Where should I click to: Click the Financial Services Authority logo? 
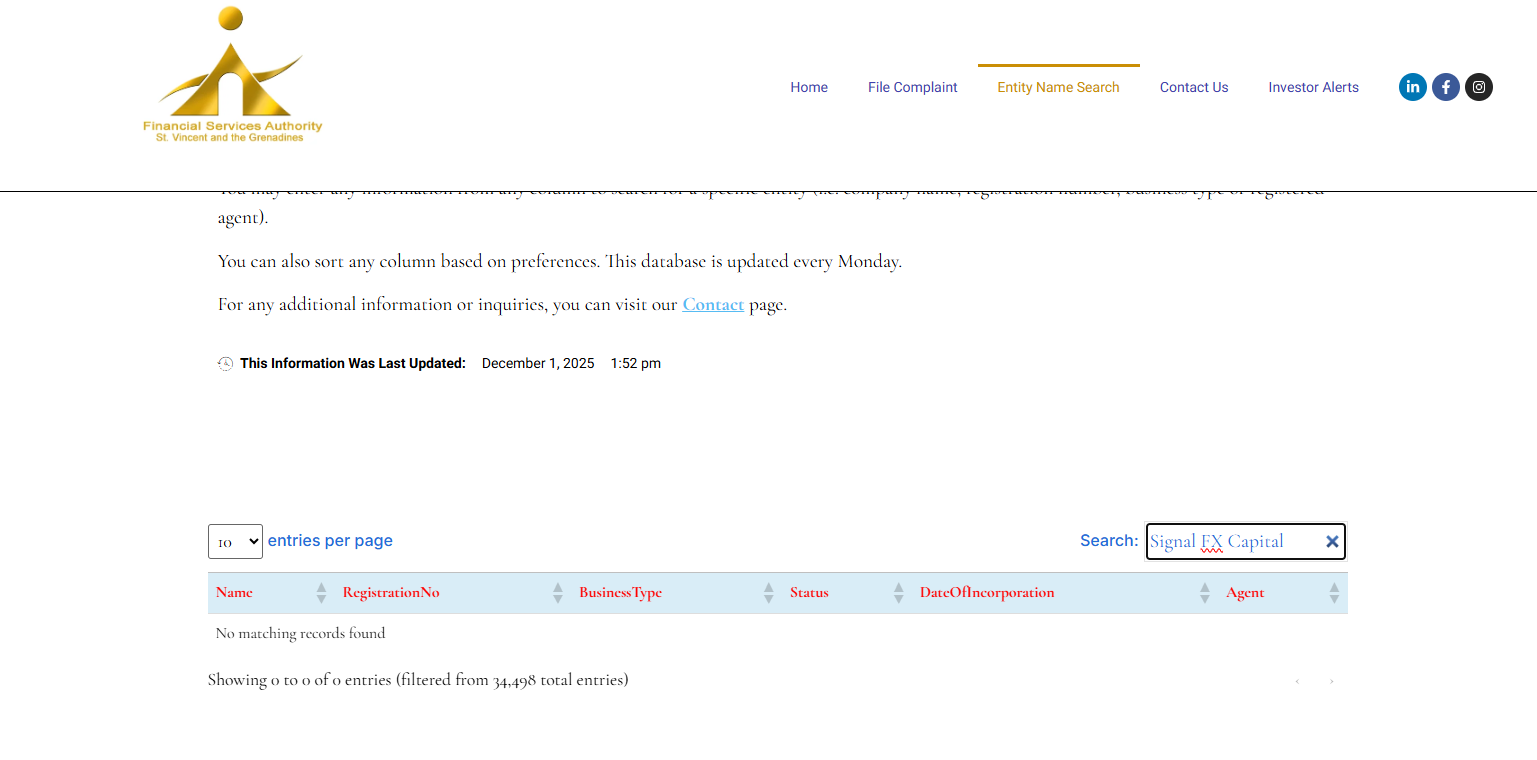coord(232,76)
